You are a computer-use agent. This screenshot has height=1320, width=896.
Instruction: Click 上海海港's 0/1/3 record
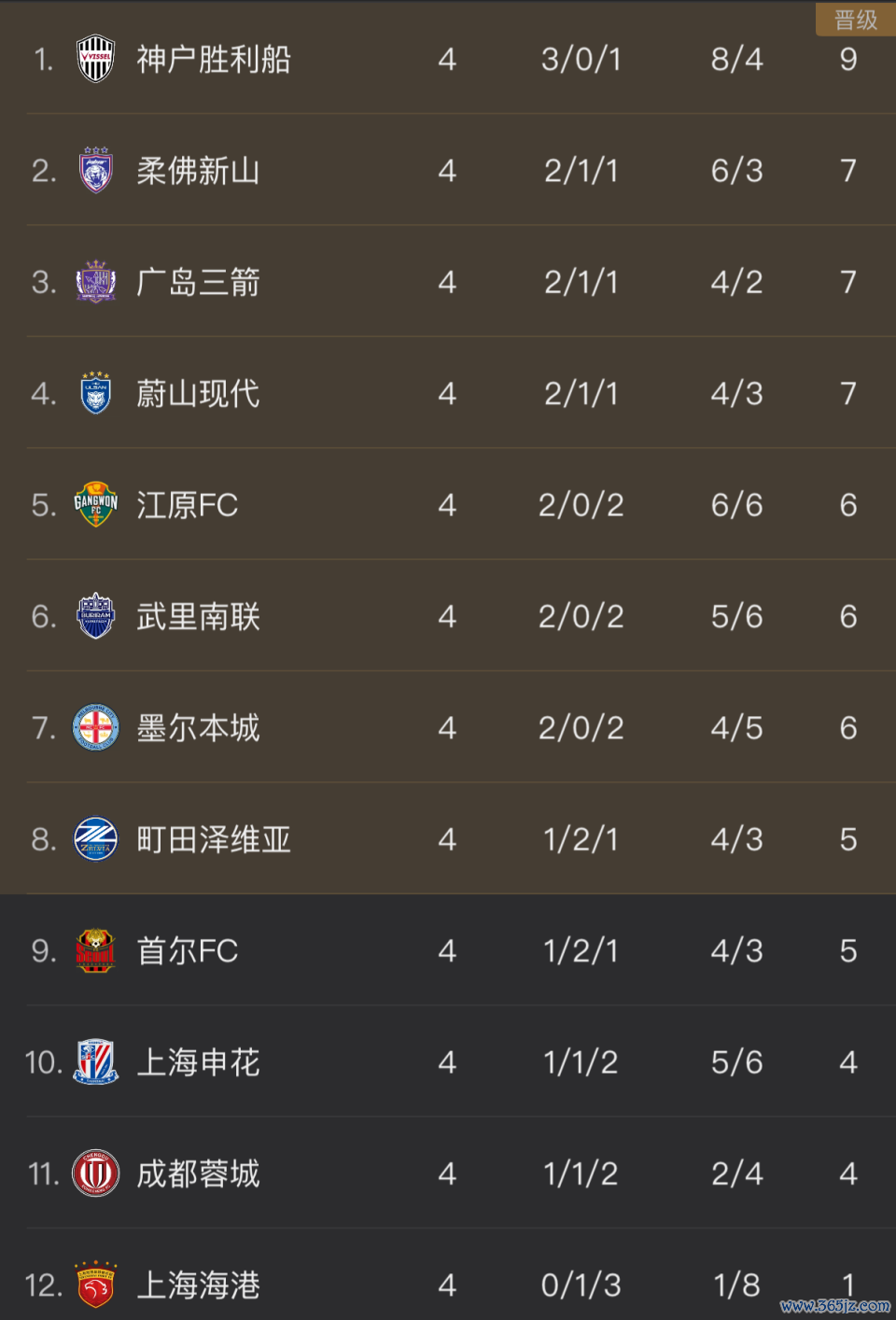tap(581, 1285)
